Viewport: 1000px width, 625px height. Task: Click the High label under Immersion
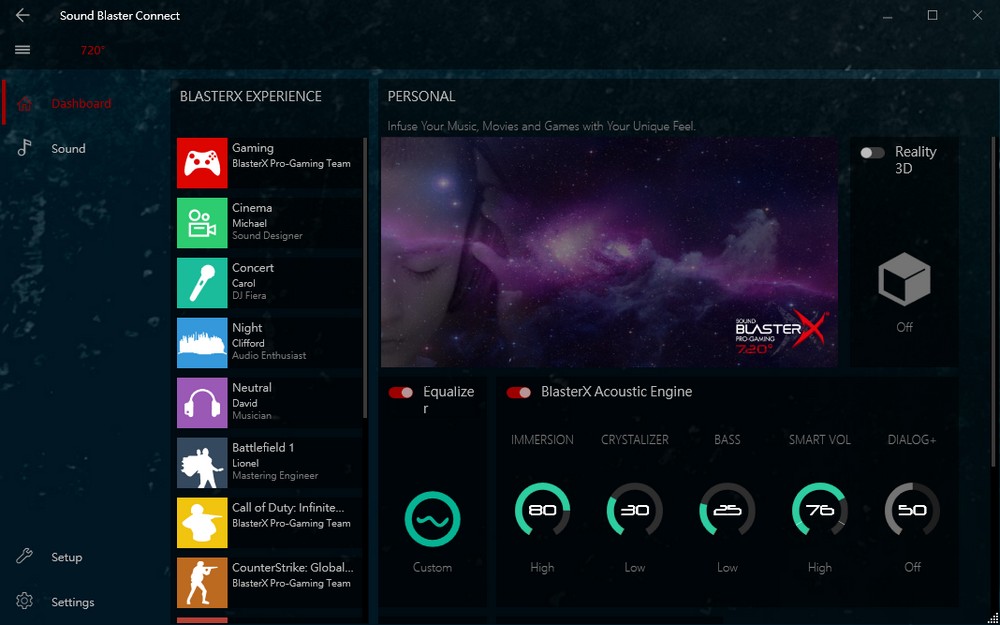(542, 567)
